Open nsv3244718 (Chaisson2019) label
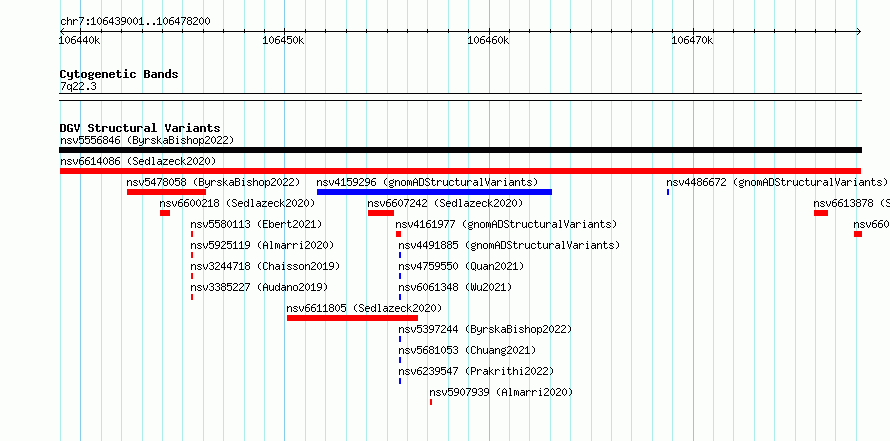Viewport: 890px width, 441px height. click(265, 266)
